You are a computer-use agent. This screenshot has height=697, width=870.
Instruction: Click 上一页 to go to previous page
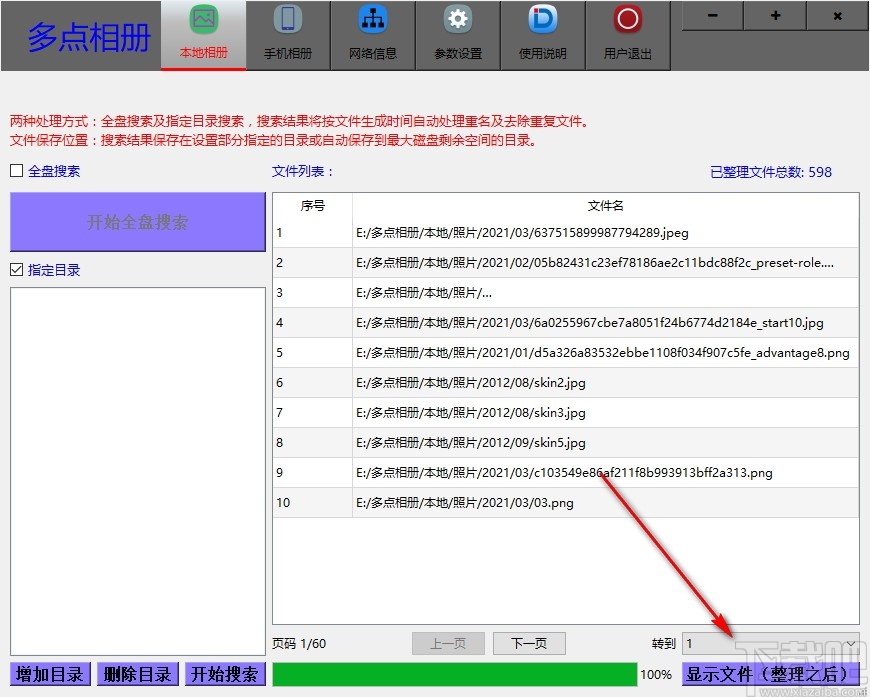coord(448,643)
